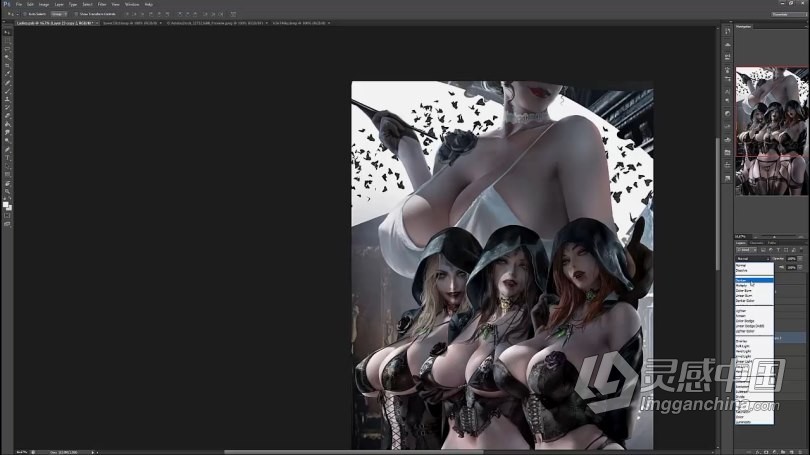Screen dimensions: 810x455
Task: Select the Healing Brush tool
Action: [7, 82]
